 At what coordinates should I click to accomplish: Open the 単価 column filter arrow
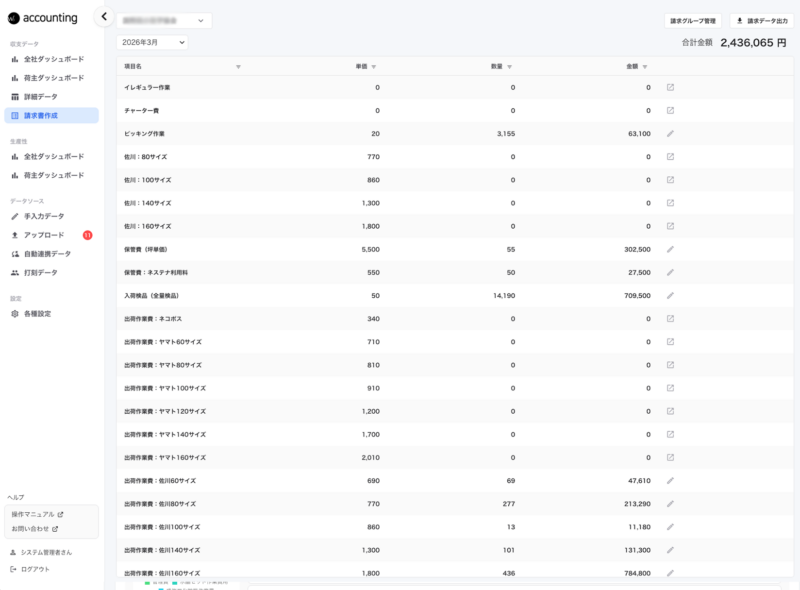(x=373, y=67)
